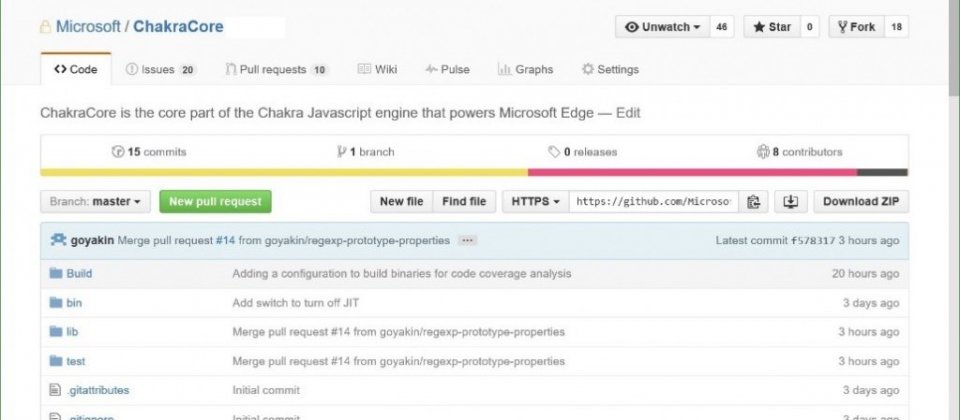Fork the ChakraCore repository
The height and width of the screenshot is (420, 960).
(x=857, y=27)
